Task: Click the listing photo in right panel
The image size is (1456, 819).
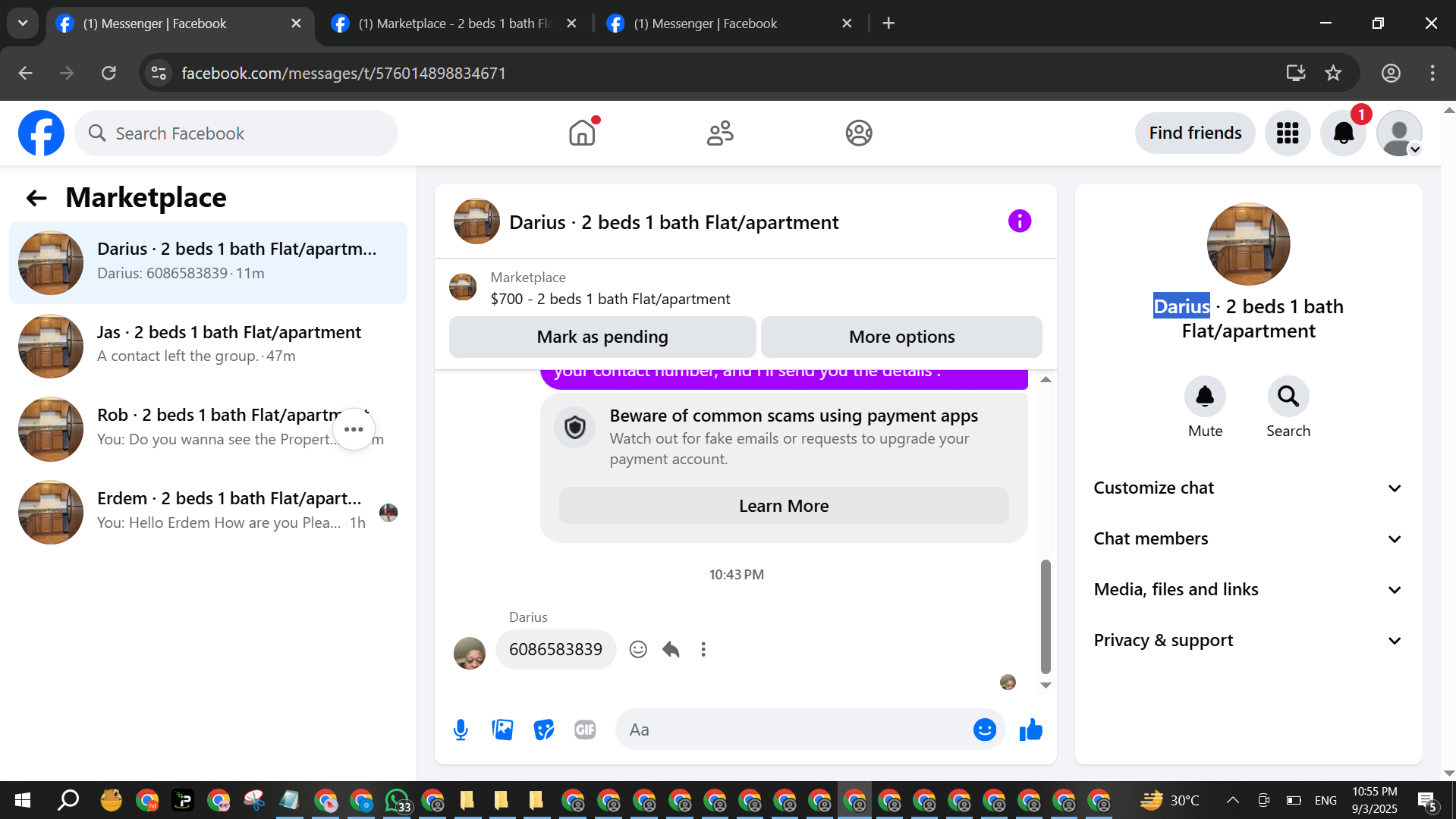Action: coord(1248,244)
